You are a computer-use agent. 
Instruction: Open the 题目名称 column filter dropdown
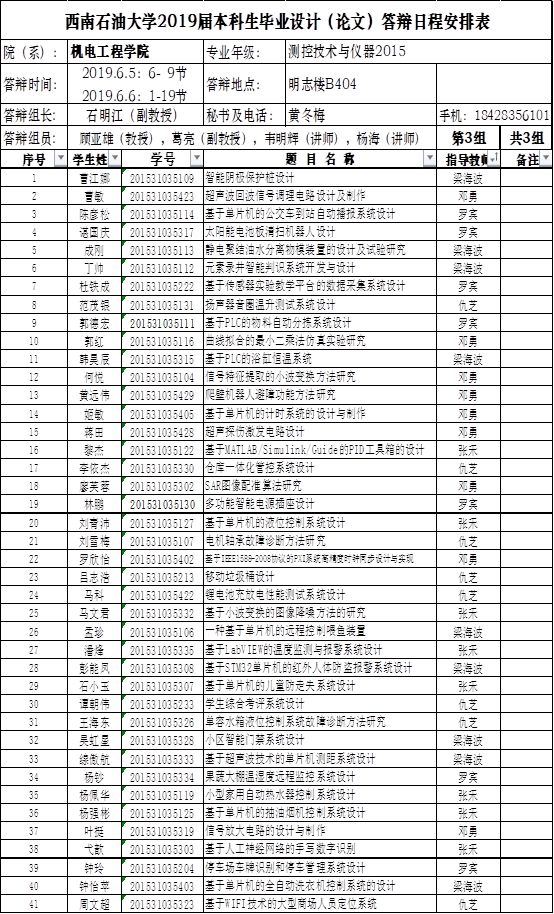pyautogui.click(x=430, y=159)
